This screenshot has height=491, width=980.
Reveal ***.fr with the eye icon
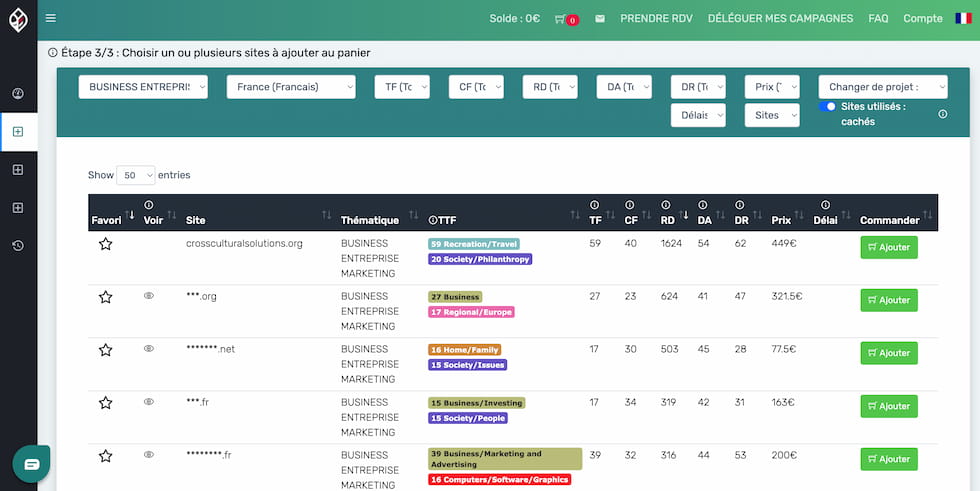click(x=149, y=402)
